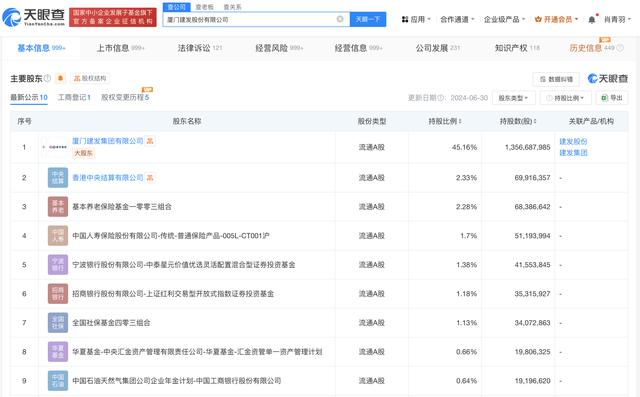Click the 招商银行 shareholder logo in row 6
Viewport: 640px width, 397px height.
pos(58,293)
